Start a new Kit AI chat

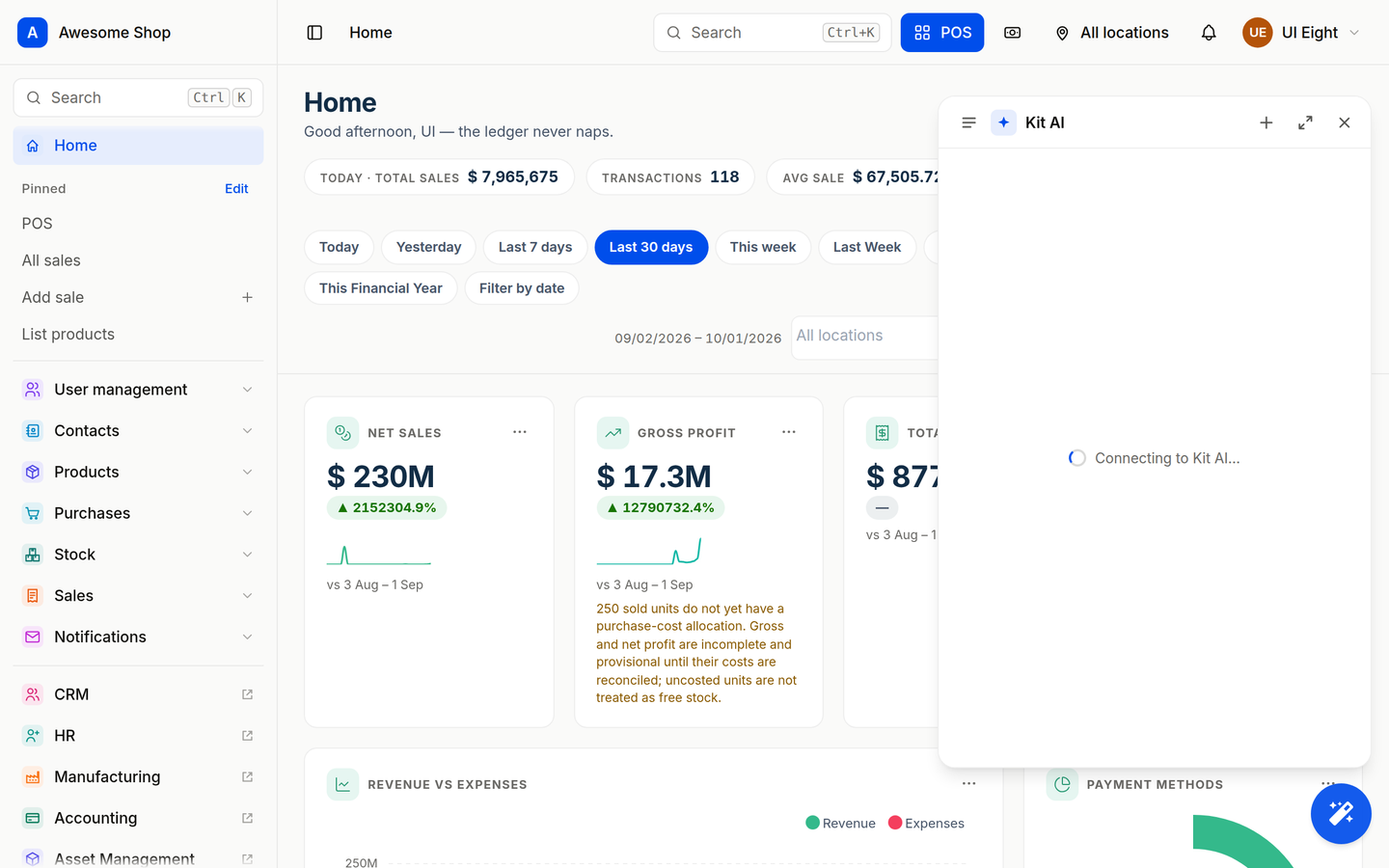click(1266, 122)
